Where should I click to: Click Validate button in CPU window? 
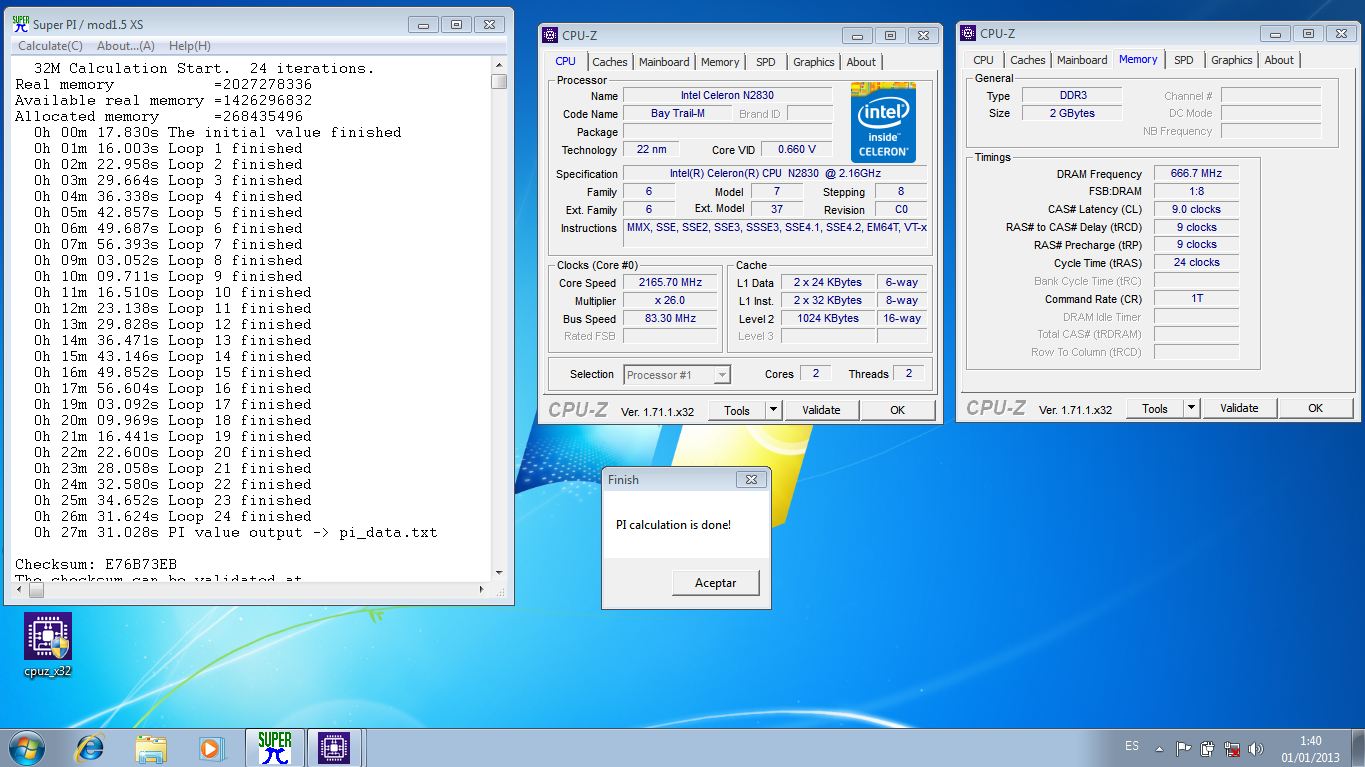pos(821,410)
